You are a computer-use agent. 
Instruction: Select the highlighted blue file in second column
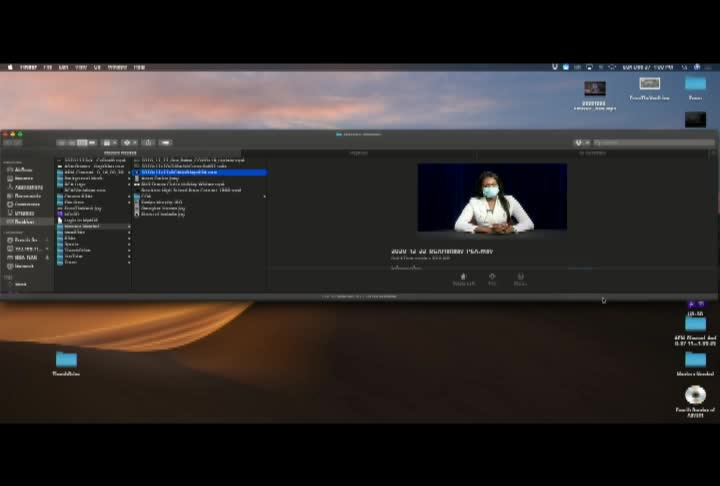click(200, 172)
